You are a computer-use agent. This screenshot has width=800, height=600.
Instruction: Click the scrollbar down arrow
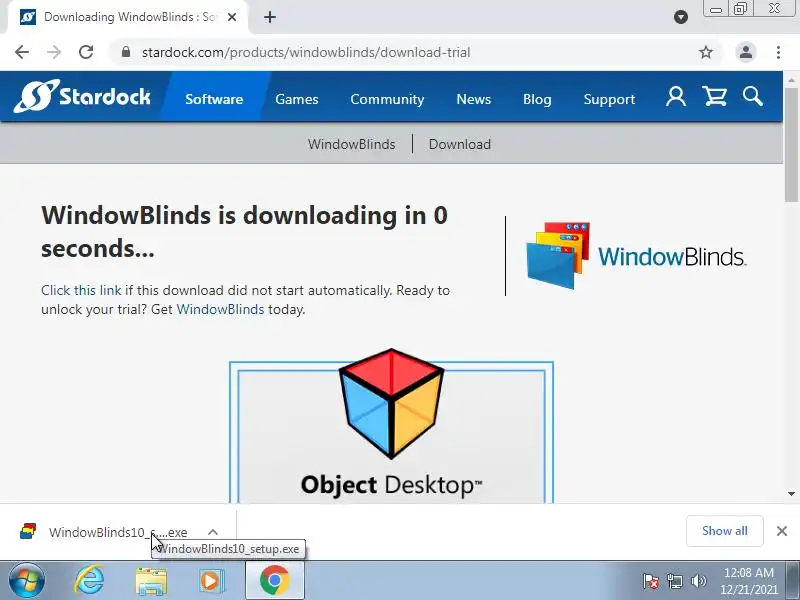(x=791, y=493)
